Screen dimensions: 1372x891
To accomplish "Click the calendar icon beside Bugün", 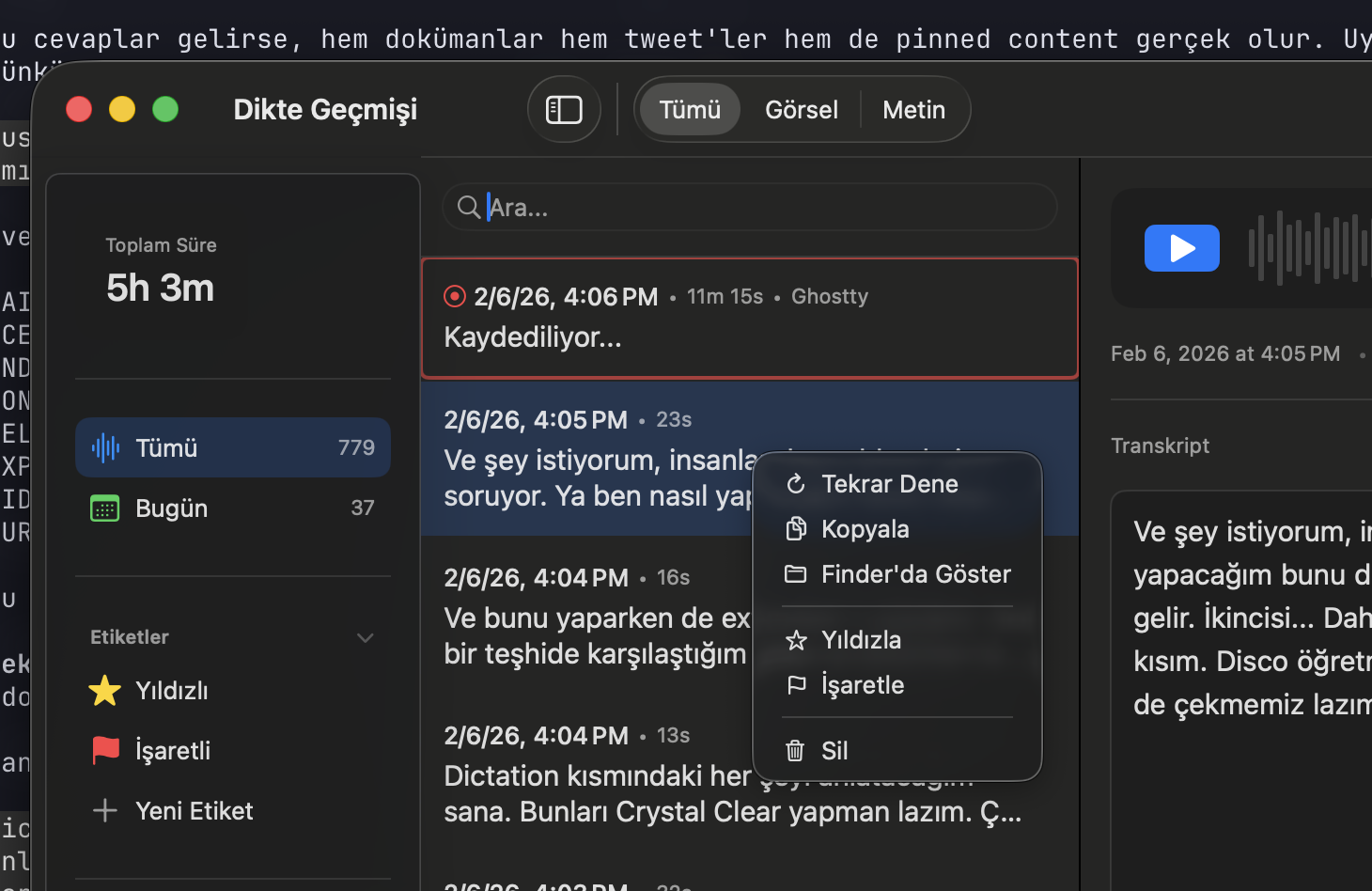I will click(104, 508).
